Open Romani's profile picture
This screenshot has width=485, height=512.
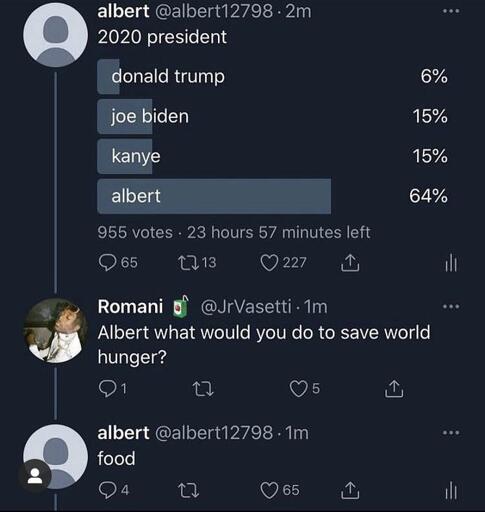point(55,330)
